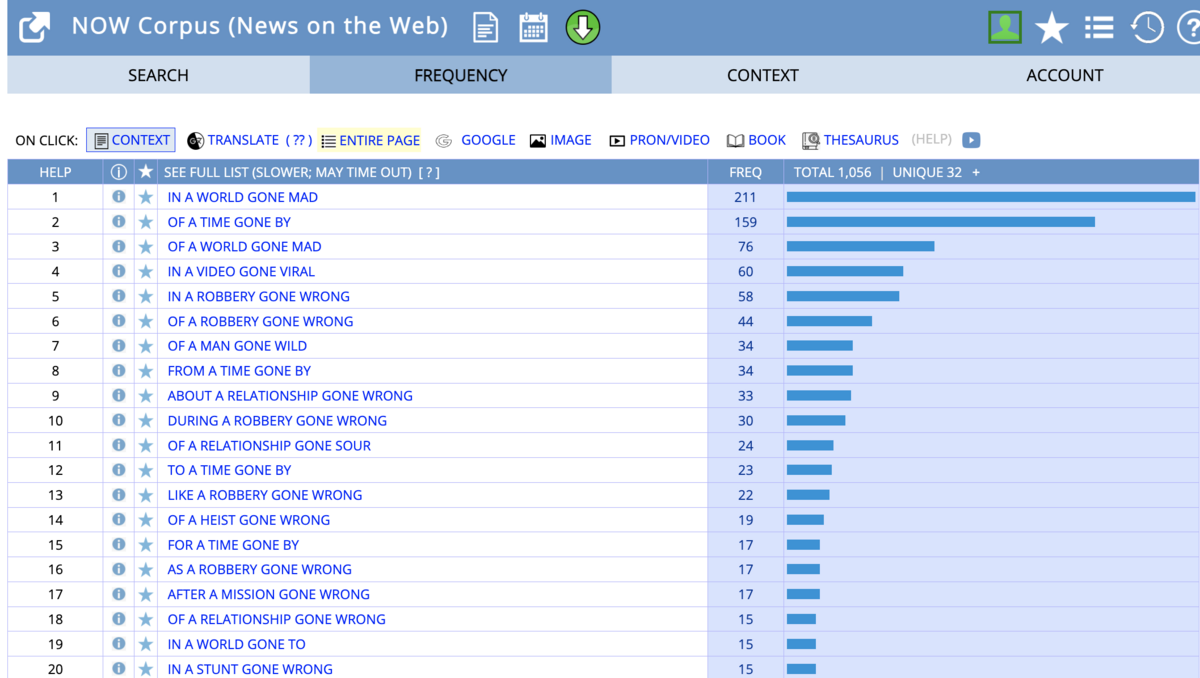
Task: Expand totals with the plus sign
Action: pyautogui.click(x=976, y=172)
